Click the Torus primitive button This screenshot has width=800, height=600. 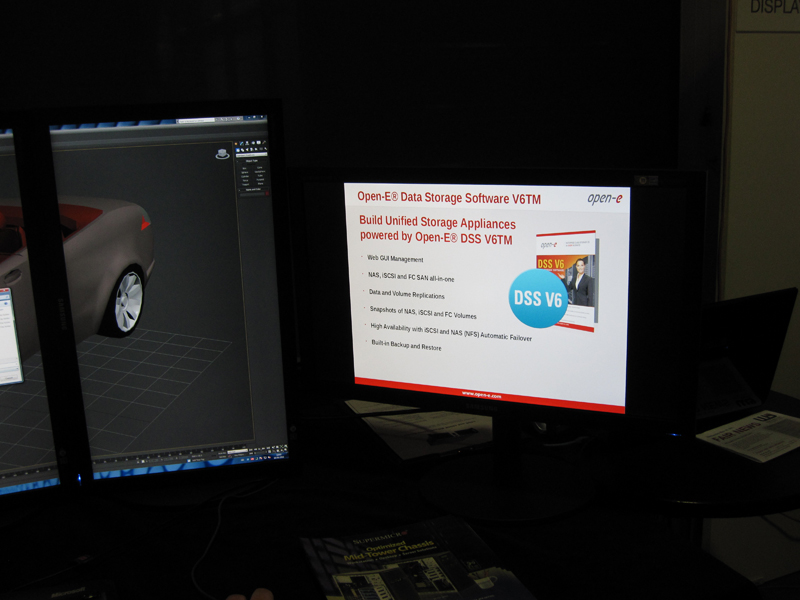(245, 180)
